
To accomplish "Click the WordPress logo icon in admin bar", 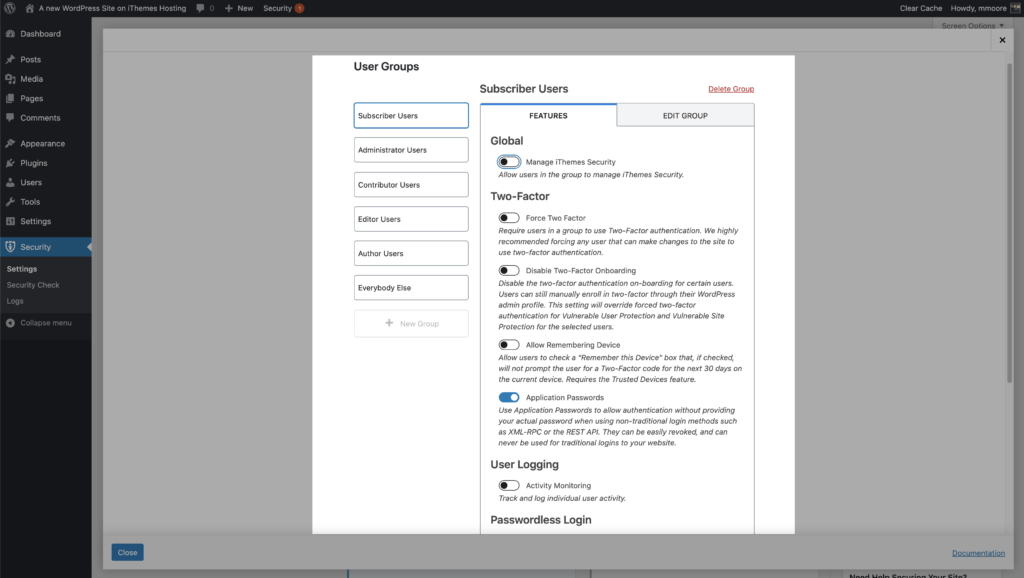I will [x=10, y=8].
